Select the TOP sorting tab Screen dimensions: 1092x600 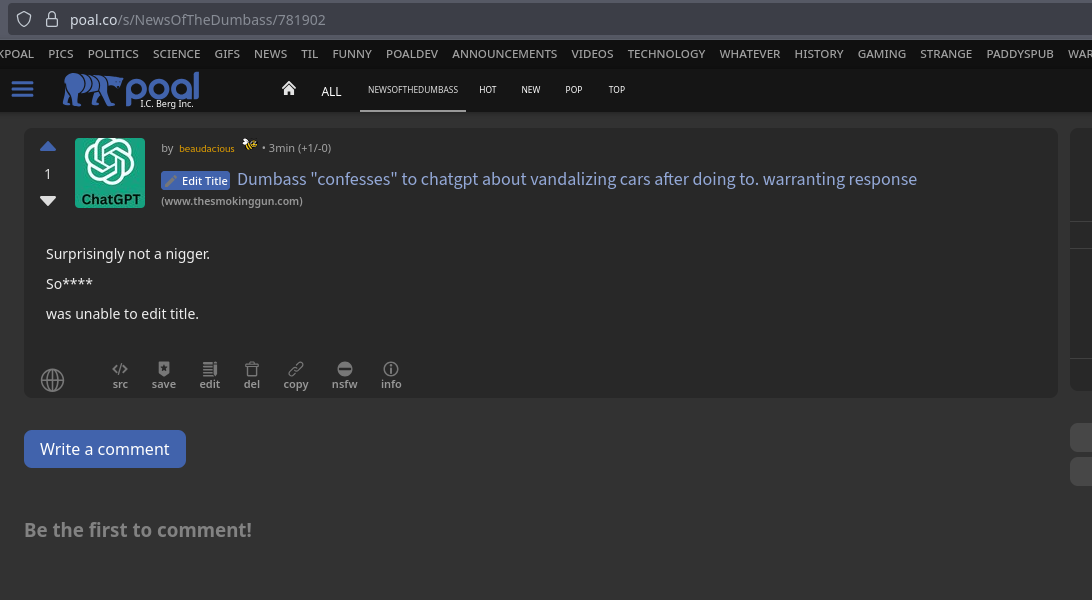(x=616, y=90)
